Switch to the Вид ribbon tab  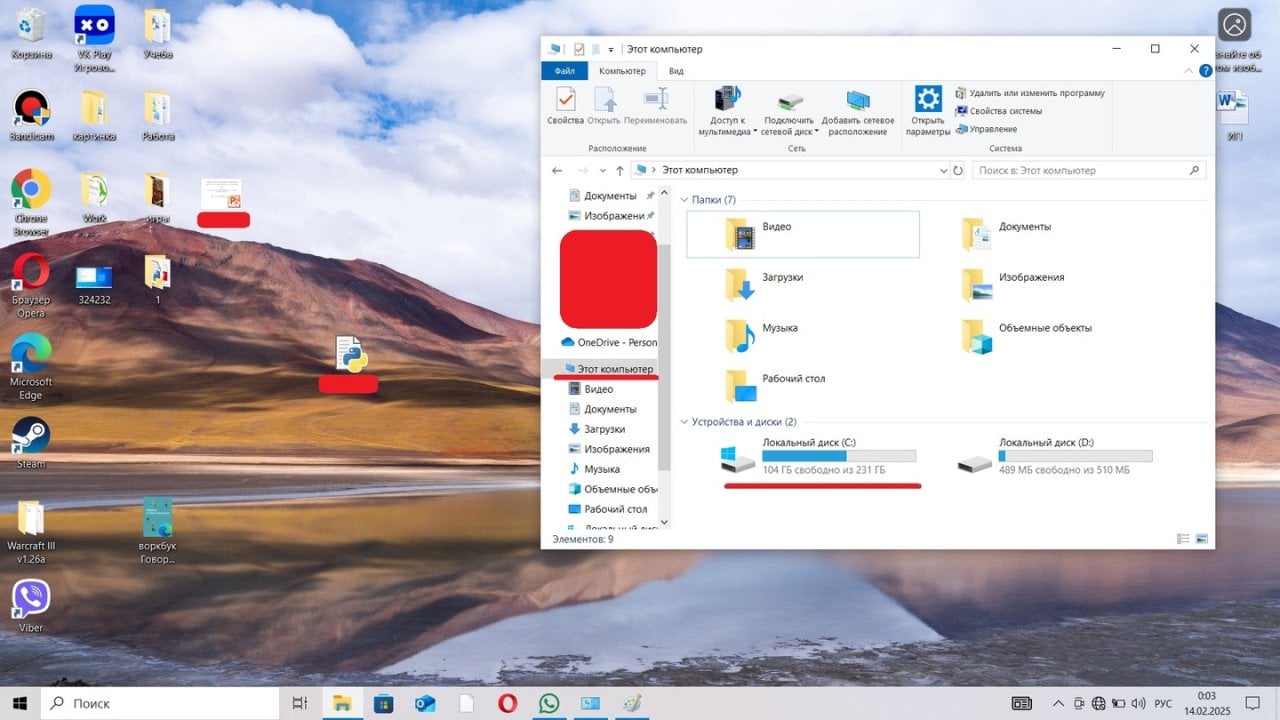coord(676,71)
